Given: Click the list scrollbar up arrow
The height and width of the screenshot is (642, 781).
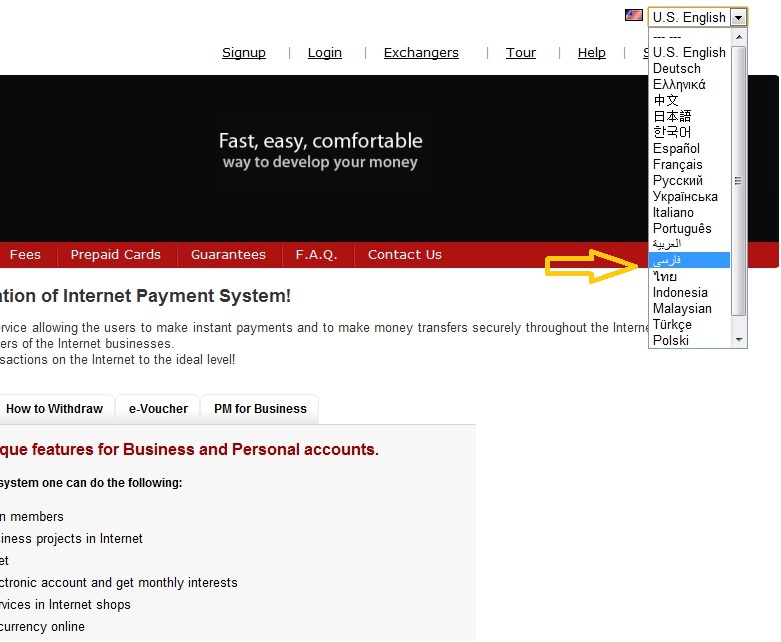Looking at the screenshot, I should click(739, 37).
